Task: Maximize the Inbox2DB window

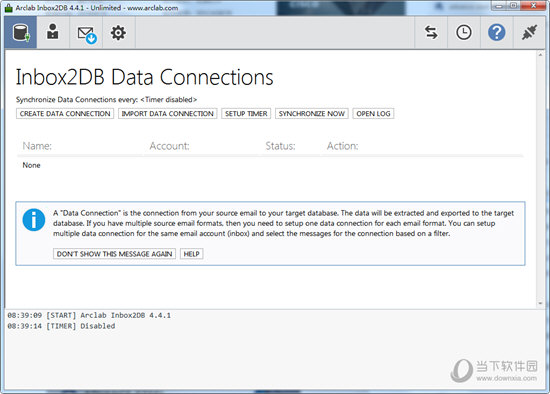Action: (x=513, y=6)
